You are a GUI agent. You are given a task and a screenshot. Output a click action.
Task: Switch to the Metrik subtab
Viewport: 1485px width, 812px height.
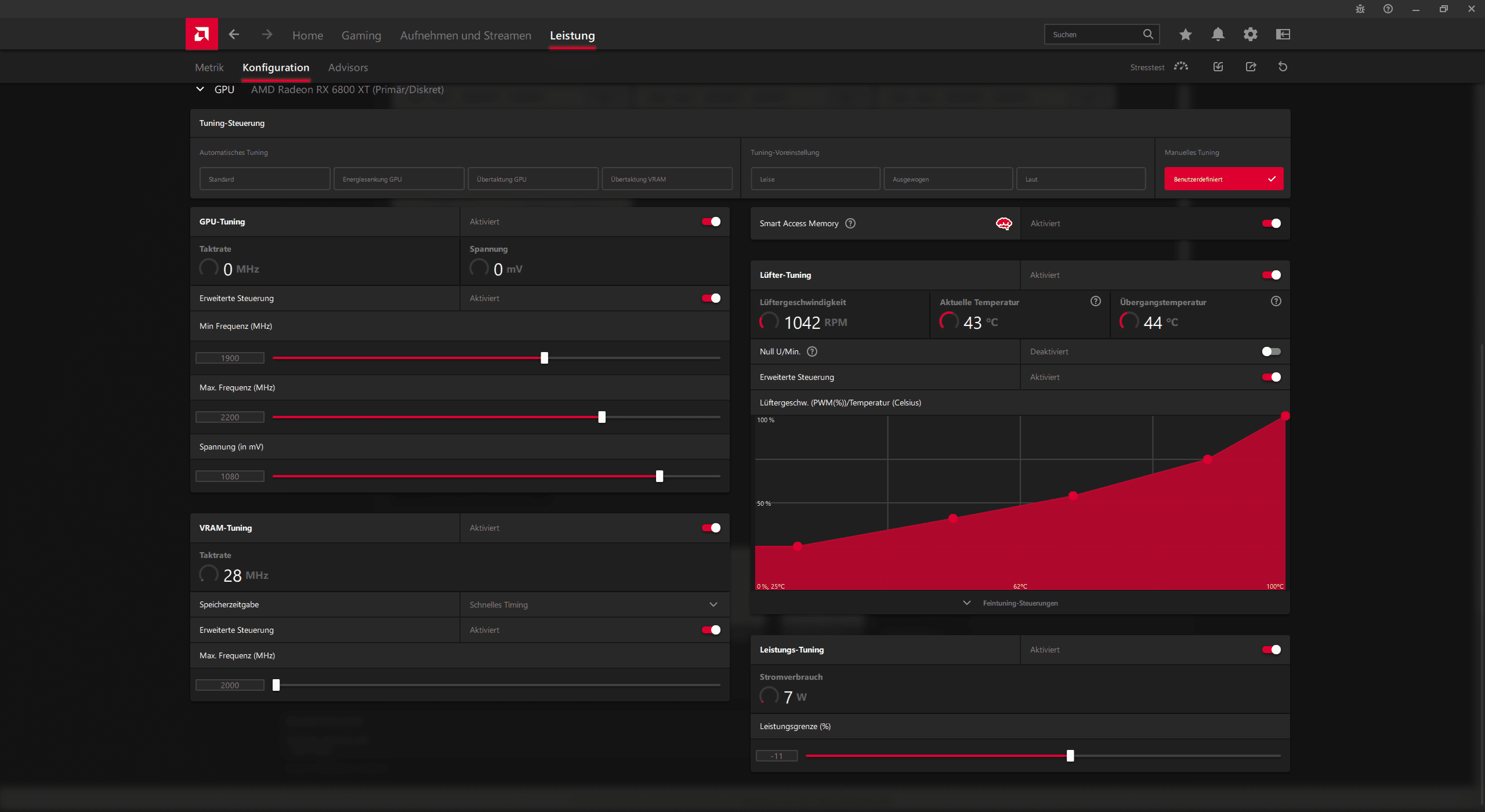point(209,67)
